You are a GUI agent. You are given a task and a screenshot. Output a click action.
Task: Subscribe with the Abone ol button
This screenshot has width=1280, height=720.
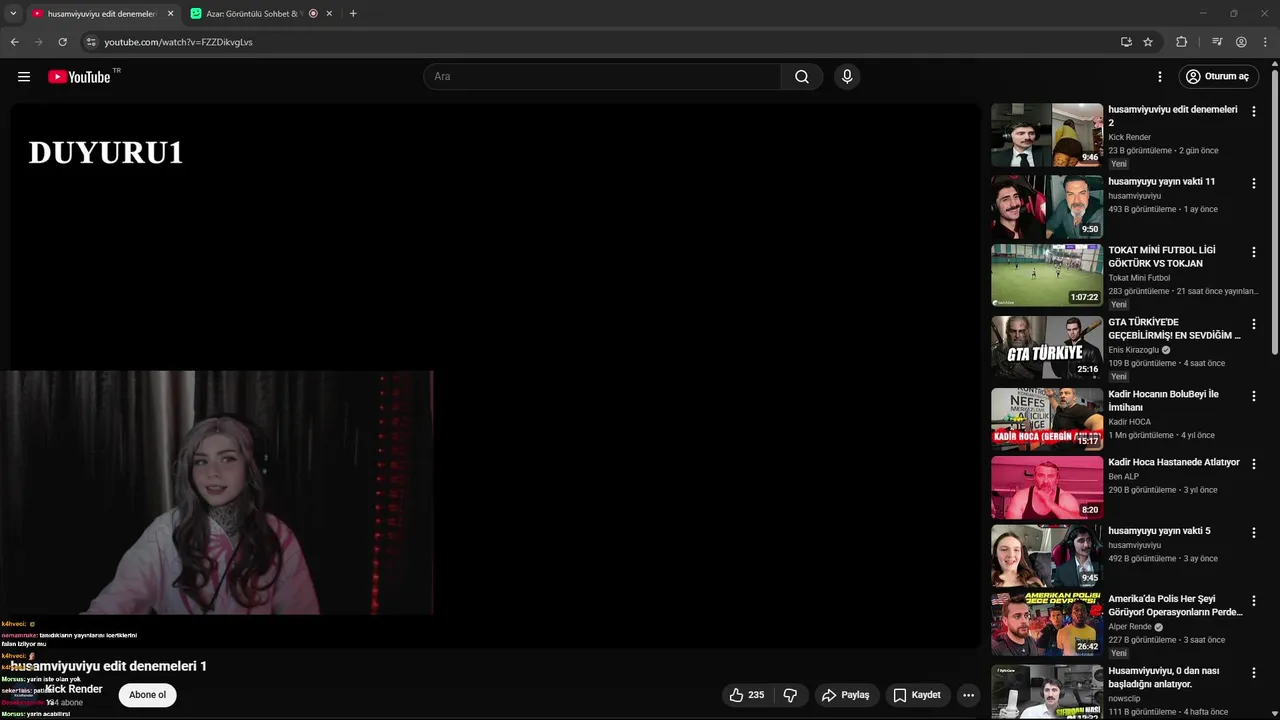tap(147, 695)
